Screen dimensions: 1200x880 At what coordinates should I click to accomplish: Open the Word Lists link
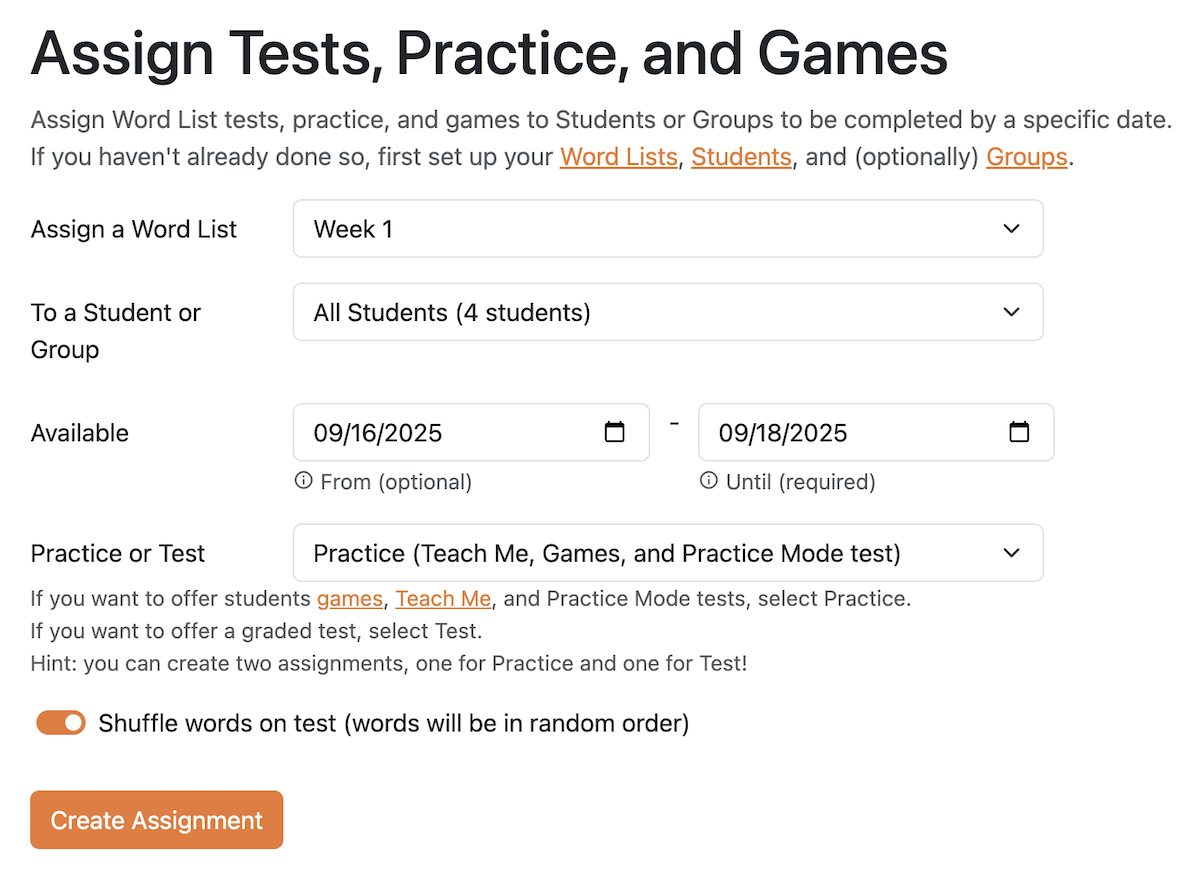tap(618, 157)
